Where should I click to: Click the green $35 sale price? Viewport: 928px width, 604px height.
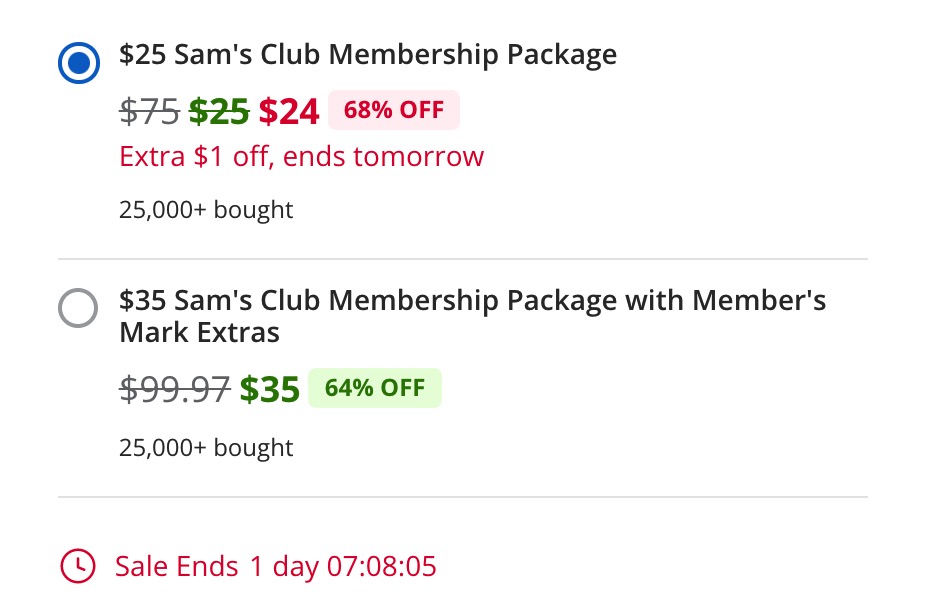(x=268, y=389)
